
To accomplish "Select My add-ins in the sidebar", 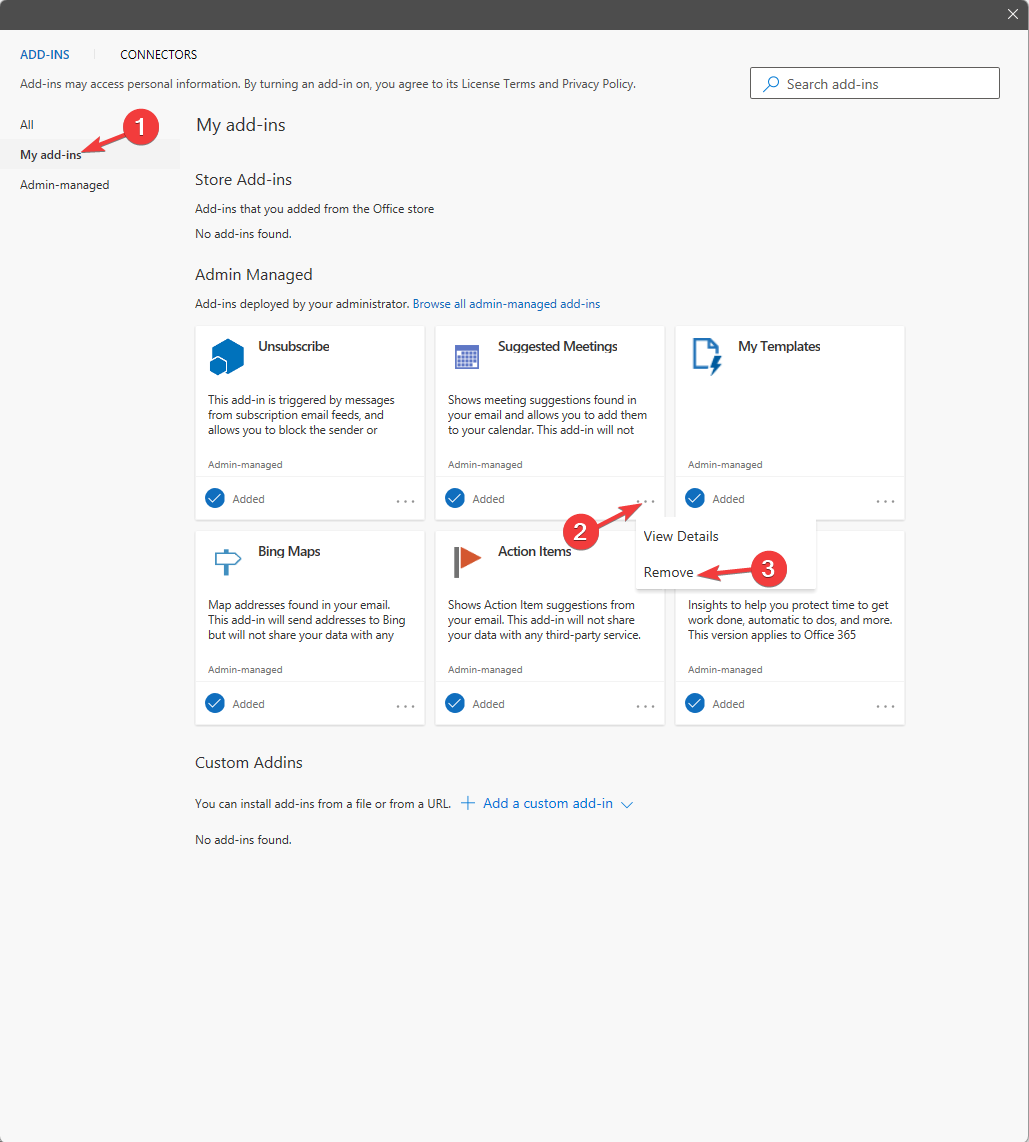I will 51,154.
